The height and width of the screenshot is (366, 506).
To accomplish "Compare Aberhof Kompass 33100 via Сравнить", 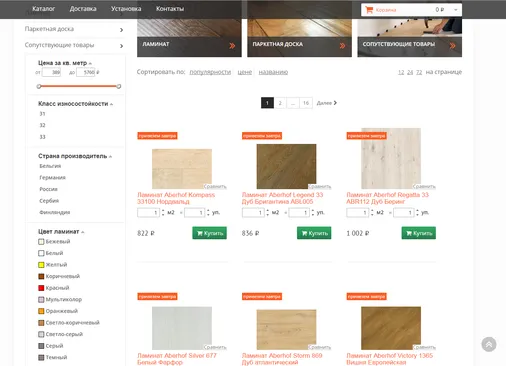I will click(x=215, y=186).
